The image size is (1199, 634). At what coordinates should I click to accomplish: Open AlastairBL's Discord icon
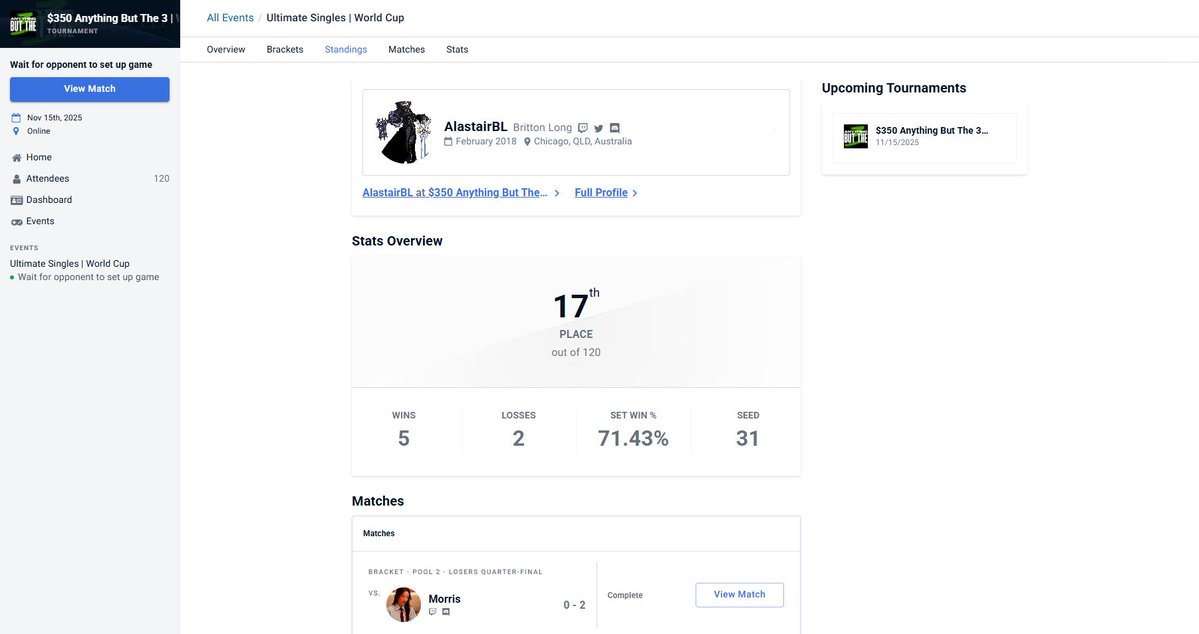coord(615,128)
